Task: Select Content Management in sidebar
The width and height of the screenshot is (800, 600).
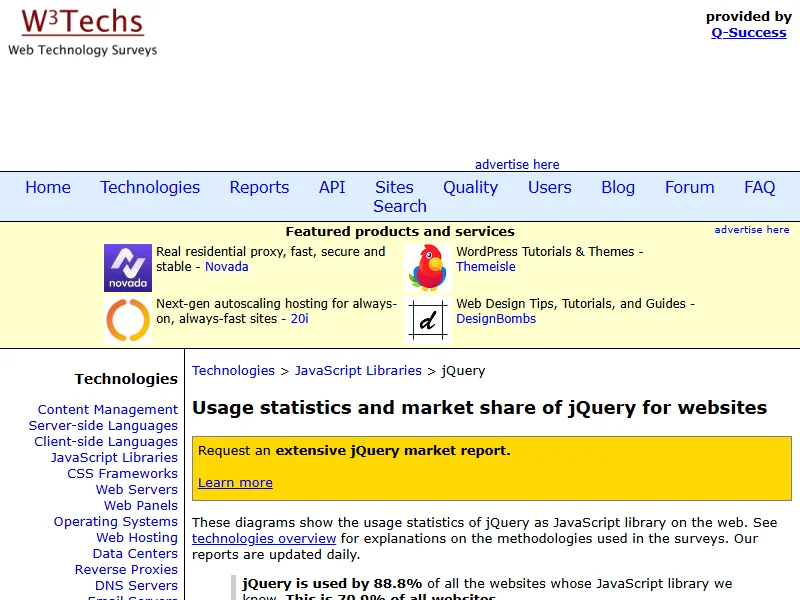Action: tap(108, 409)
